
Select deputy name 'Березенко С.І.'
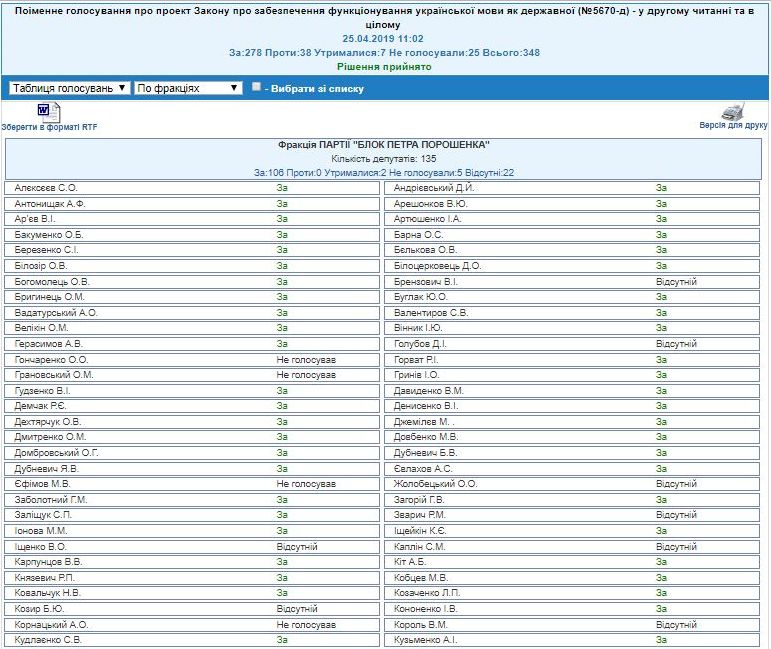46,250
